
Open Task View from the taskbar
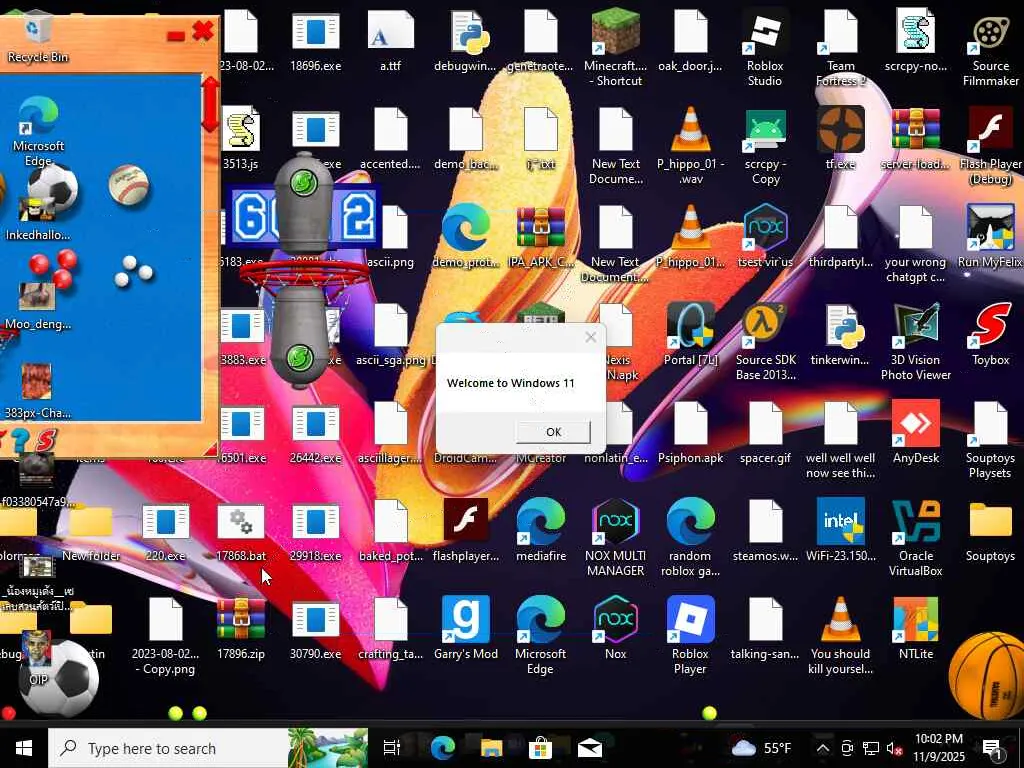tap(391, 748)
